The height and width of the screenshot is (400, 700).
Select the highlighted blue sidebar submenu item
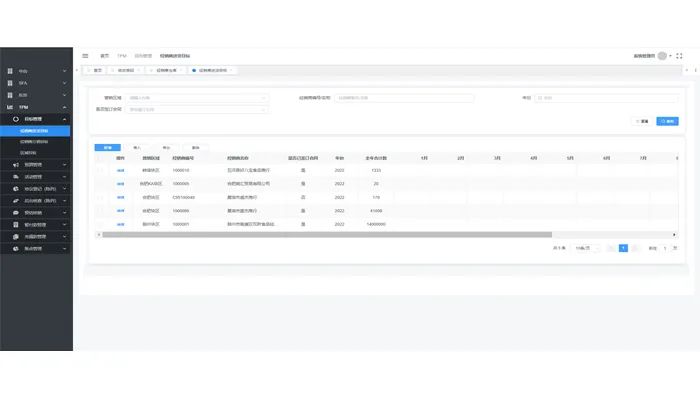point(35,131)
